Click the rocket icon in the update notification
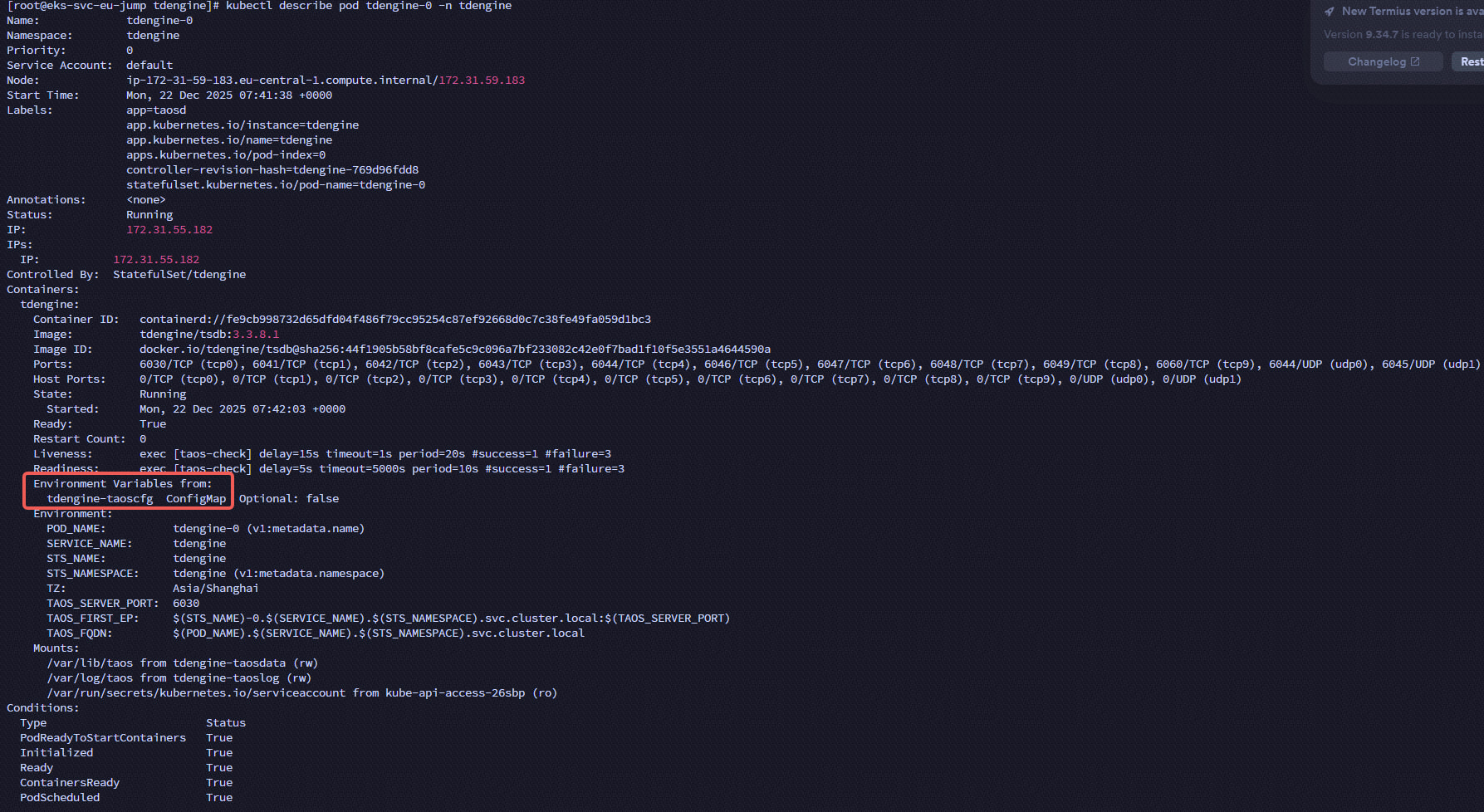The height and width of the screenshot is (812, 1484). tap(1330, 12)
